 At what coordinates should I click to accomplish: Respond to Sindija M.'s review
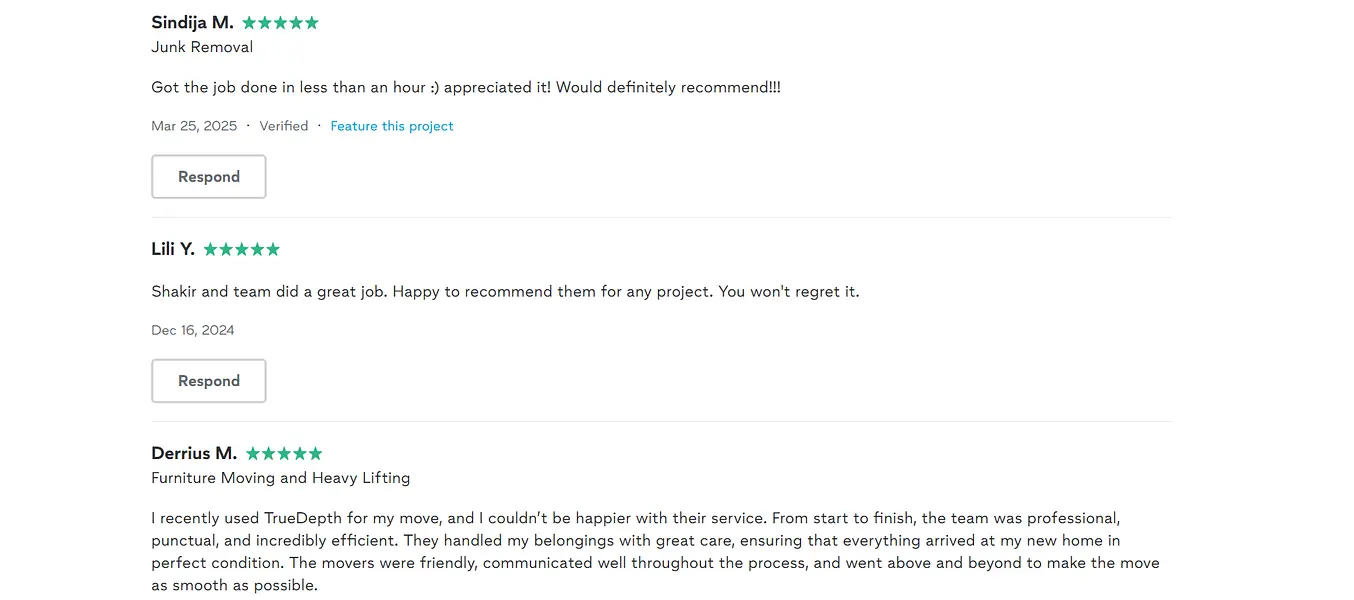[208, 177]
